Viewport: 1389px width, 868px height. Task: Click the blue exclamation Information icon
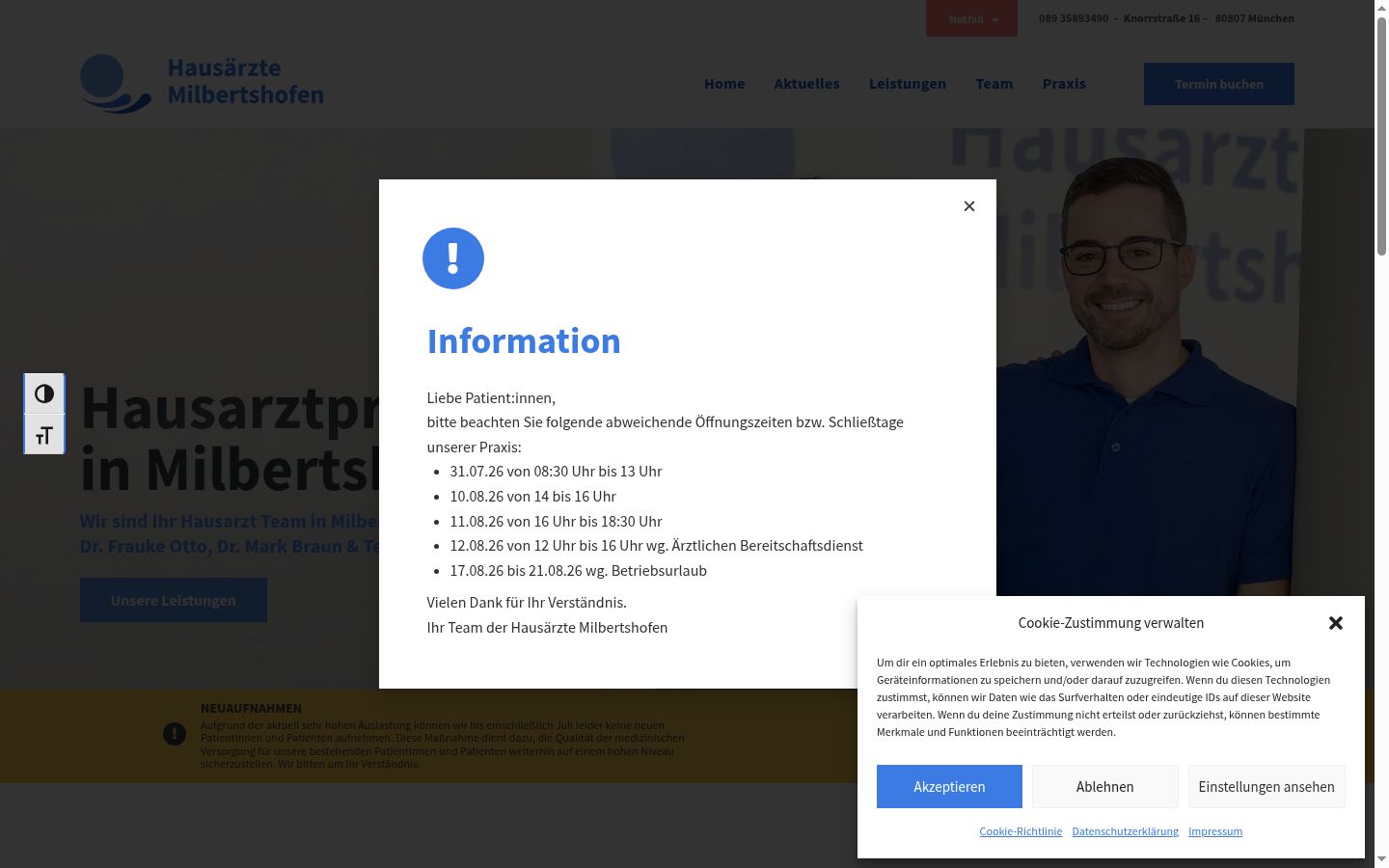click(x=453, y=258)
